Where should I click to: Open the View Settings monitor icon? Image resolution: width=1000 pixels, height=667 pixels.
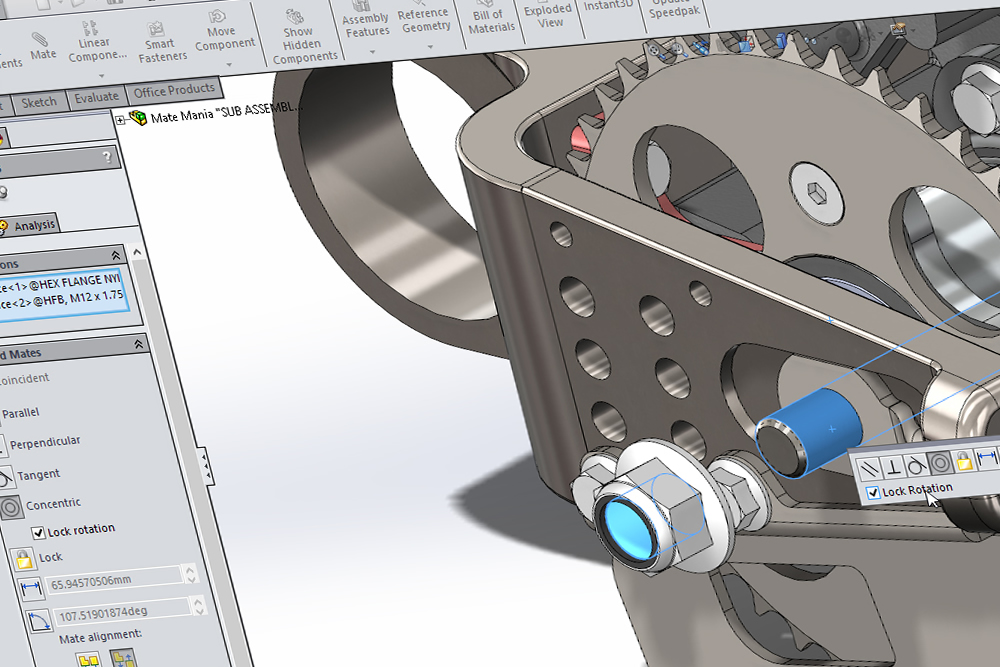click(x=899, y=29)
